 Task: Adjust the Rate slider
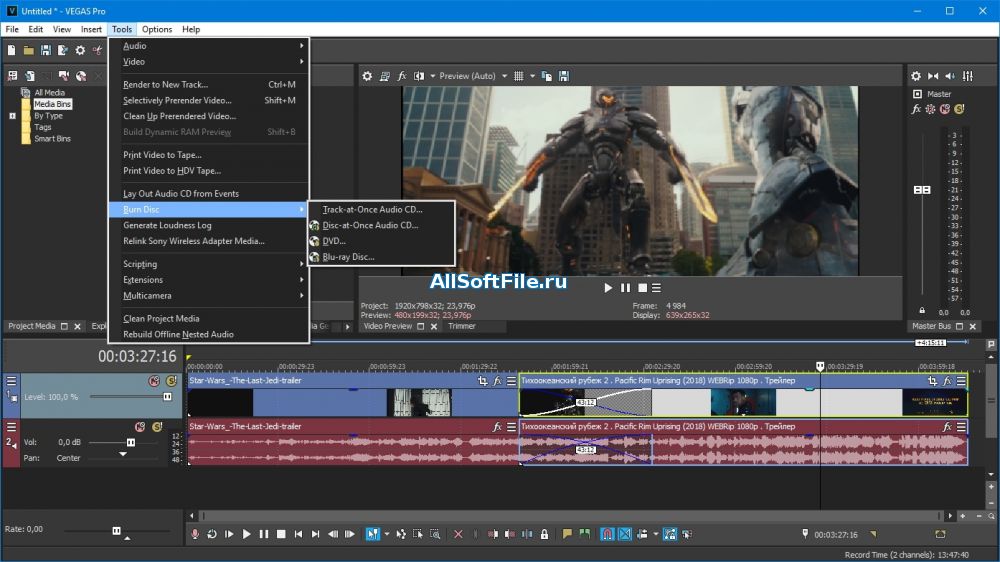tap(117, 531)
